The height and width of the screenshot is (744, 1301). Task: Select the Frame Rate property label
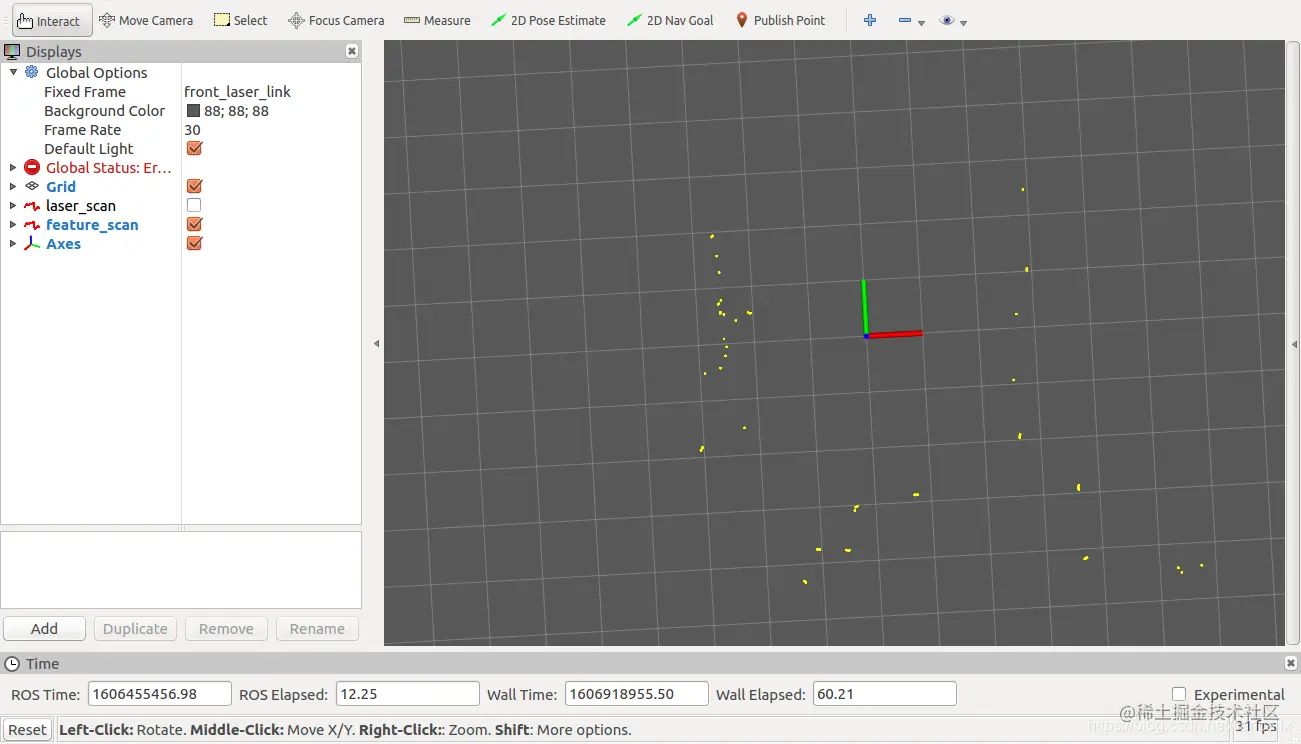82,130
